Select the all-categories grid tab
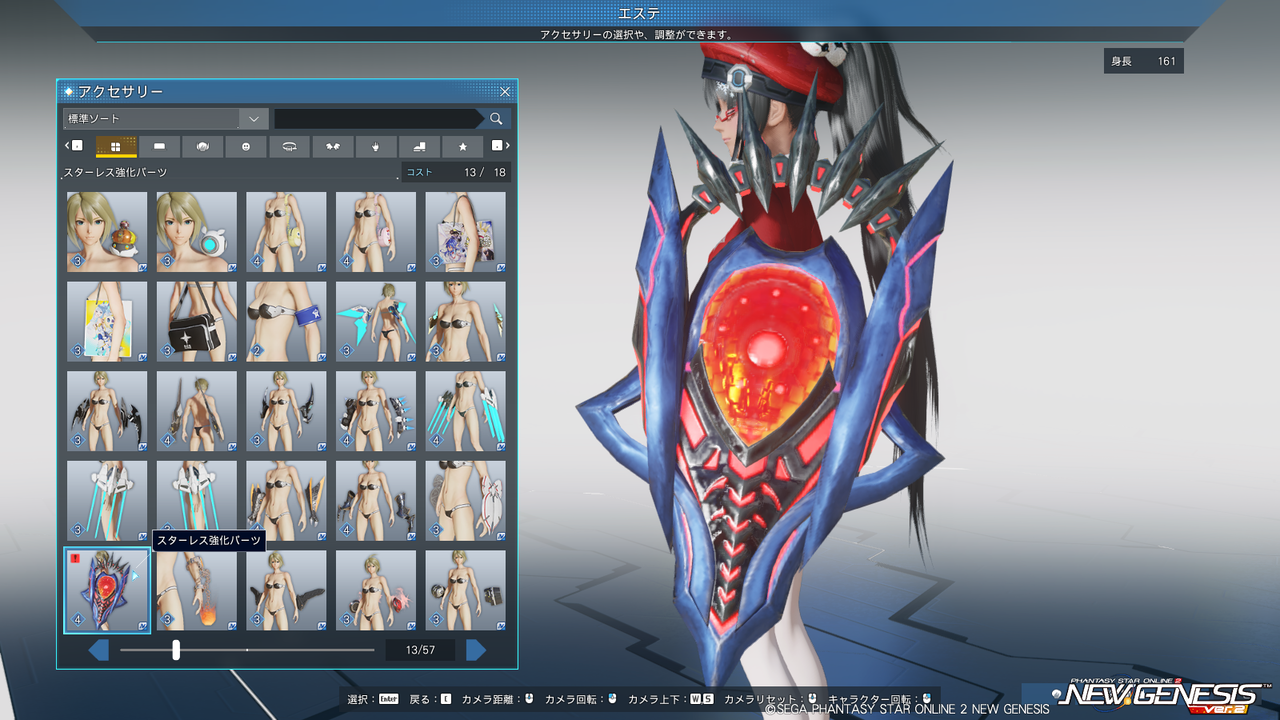The image size is (1280, 720). click(x=116, y=147)
